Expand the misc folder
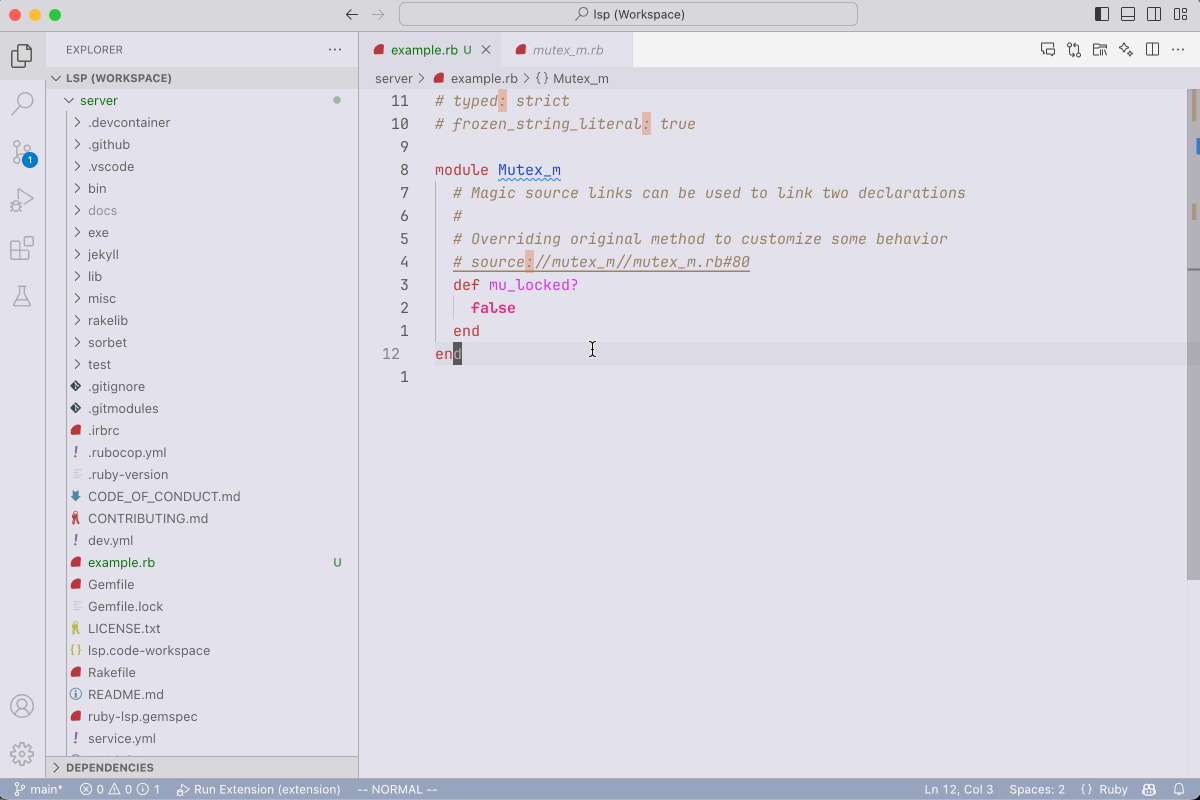1200x800 pixels. click(x=202, y=298)
